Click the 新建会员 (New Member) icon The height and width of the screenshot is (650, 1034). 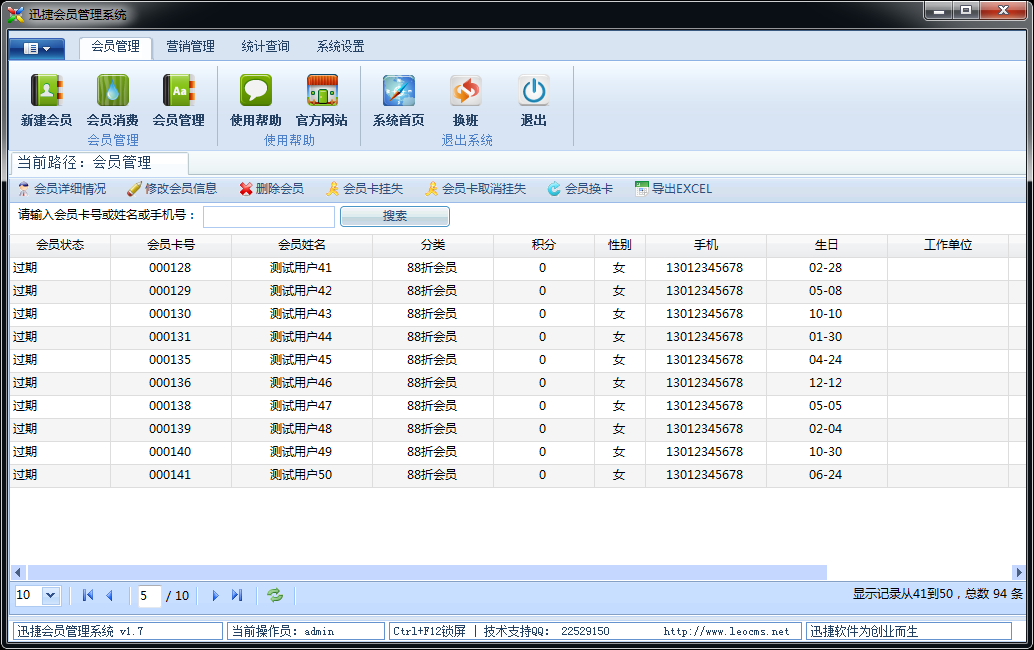pyautogui.click(x=46, y=91)
